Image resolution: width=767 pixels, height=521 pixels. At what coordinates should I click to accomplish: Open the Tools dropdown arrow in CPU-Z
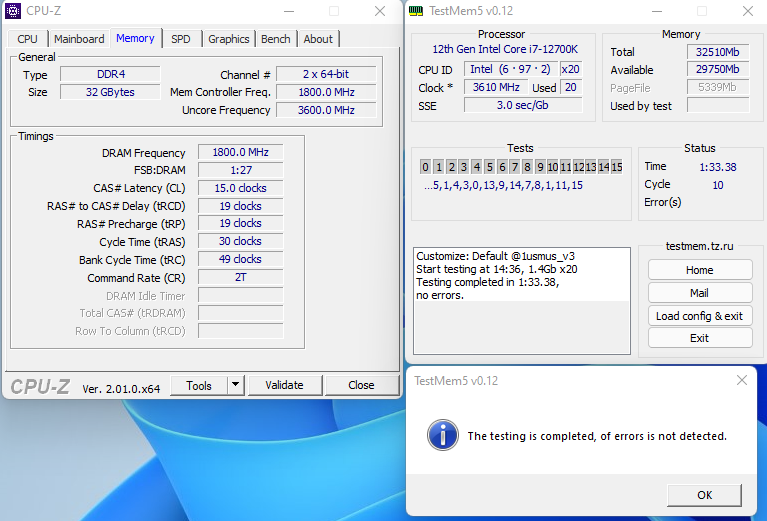235,385
